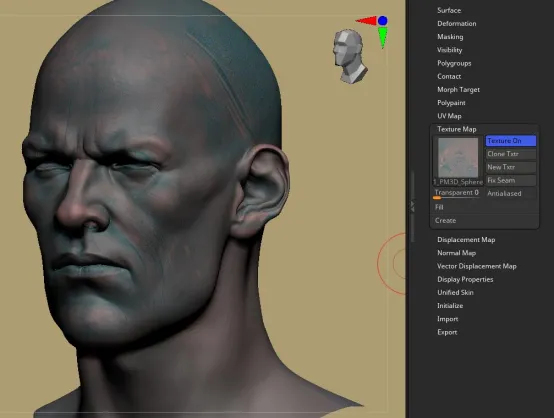Open the Export section
The image size is (554, 418).
pyautogui.click(x=447, y=332)
